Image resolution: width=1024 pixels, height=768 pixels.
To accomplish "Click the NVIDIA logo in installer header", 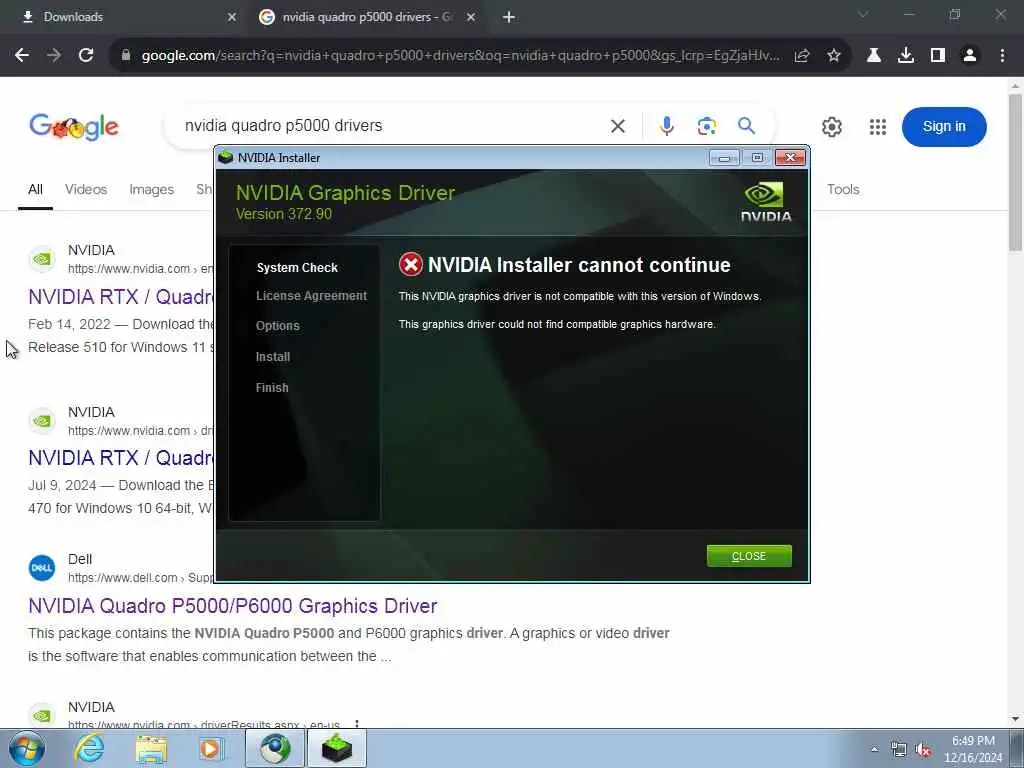I will pos(765,202).
